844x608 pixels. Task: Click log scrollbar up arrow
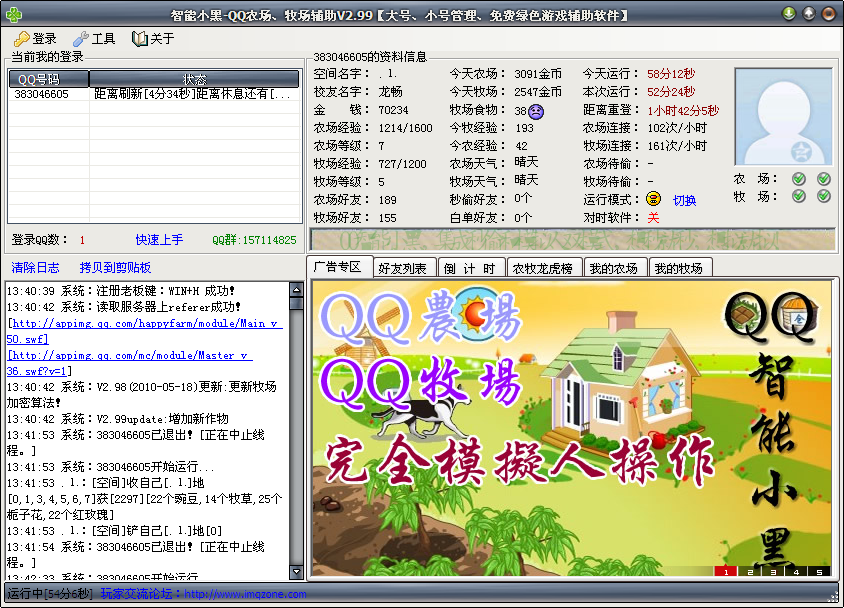pyautogui.click(x=297, y=289)
